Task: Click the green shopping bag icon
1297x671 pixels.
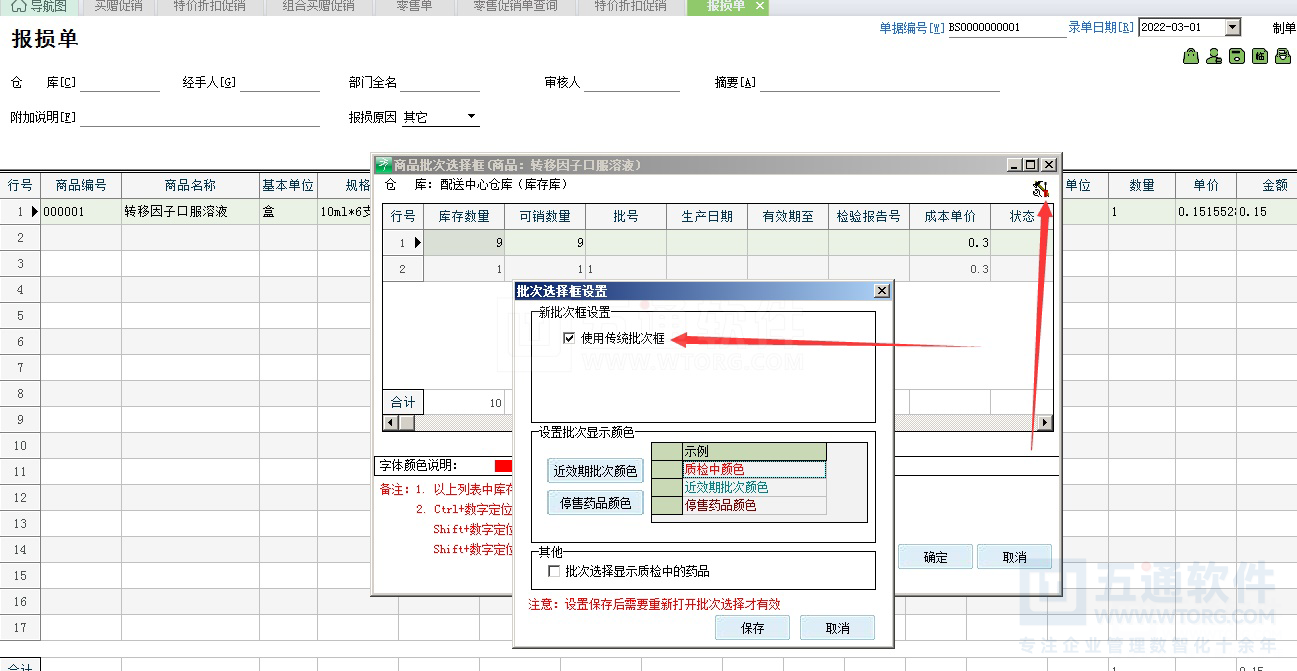Action: pyautogui.click(x=1191, y=56)
